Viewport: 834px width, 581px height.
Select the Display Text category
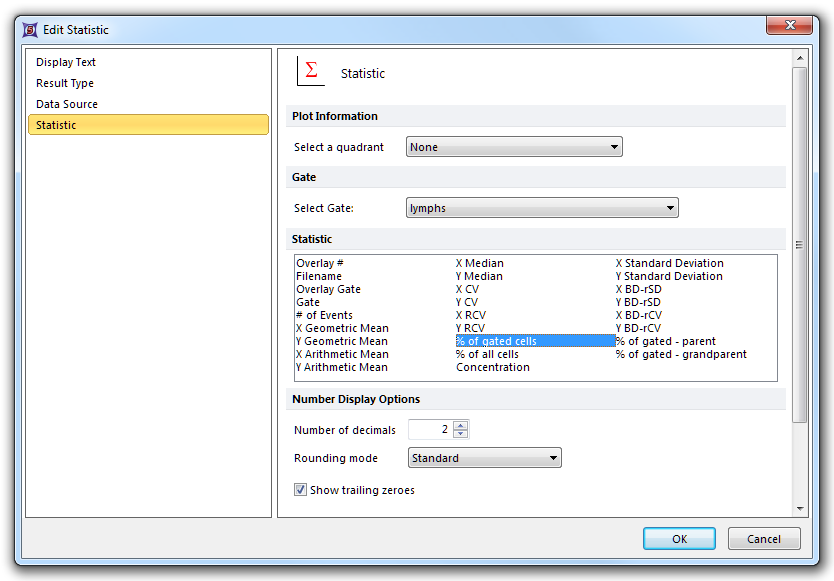pos(66,62)
